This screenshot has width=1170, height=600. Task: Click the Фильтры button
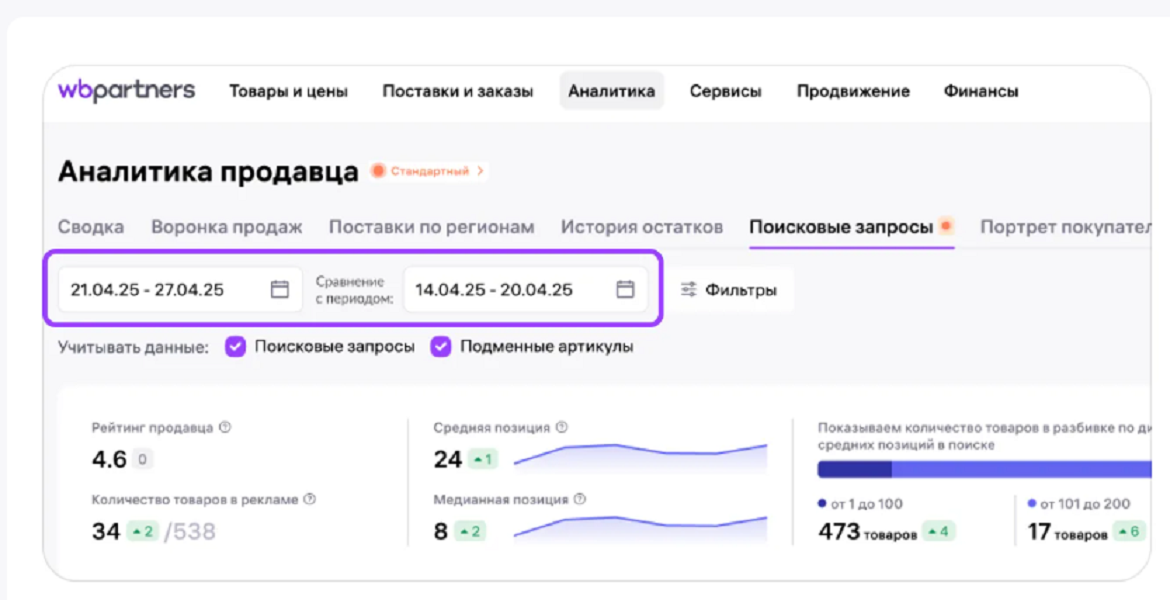tap(729, 290)
